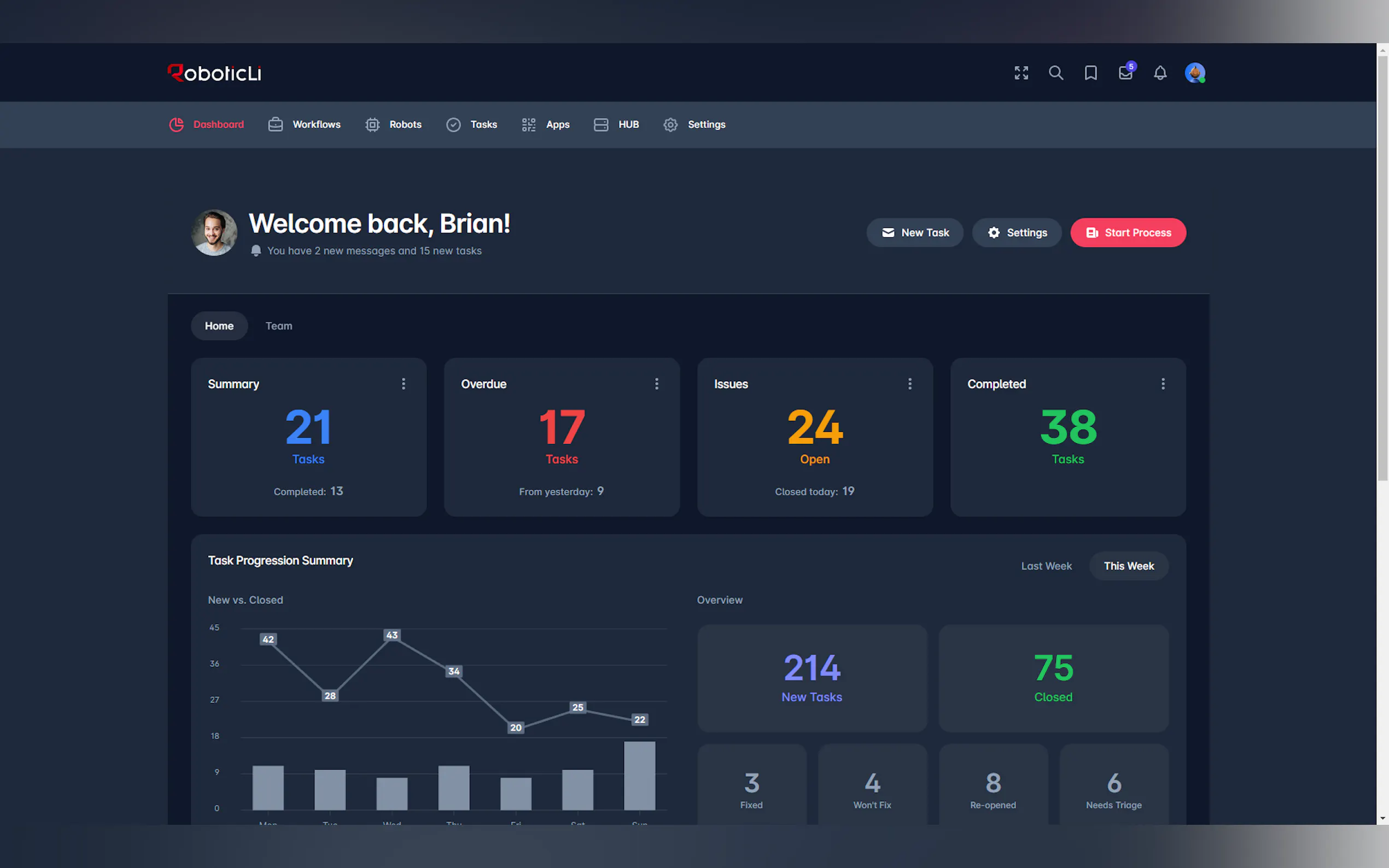Click the RoboticLi logo
Screen dimensions: 1389x868
[214, 73]
